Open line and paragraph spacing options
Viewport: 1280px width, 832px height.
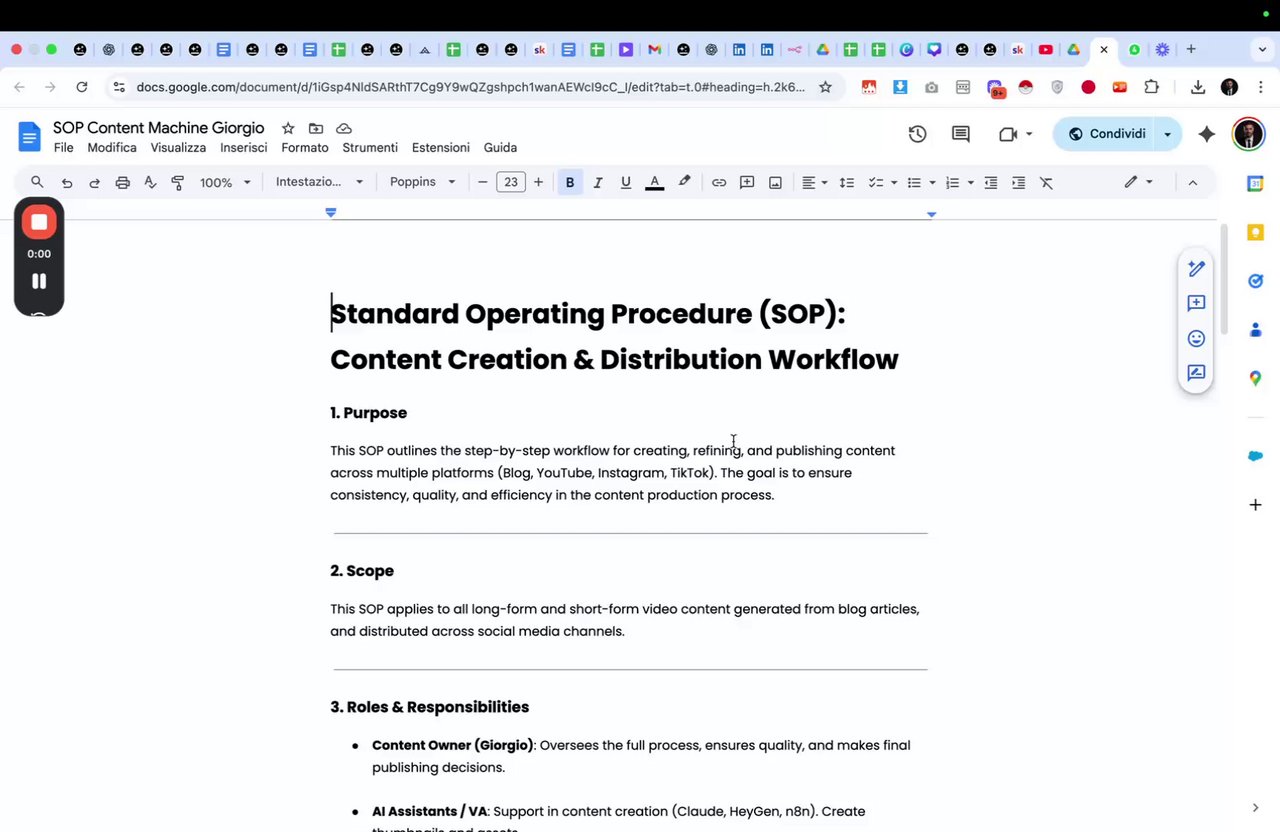[847, 182]
